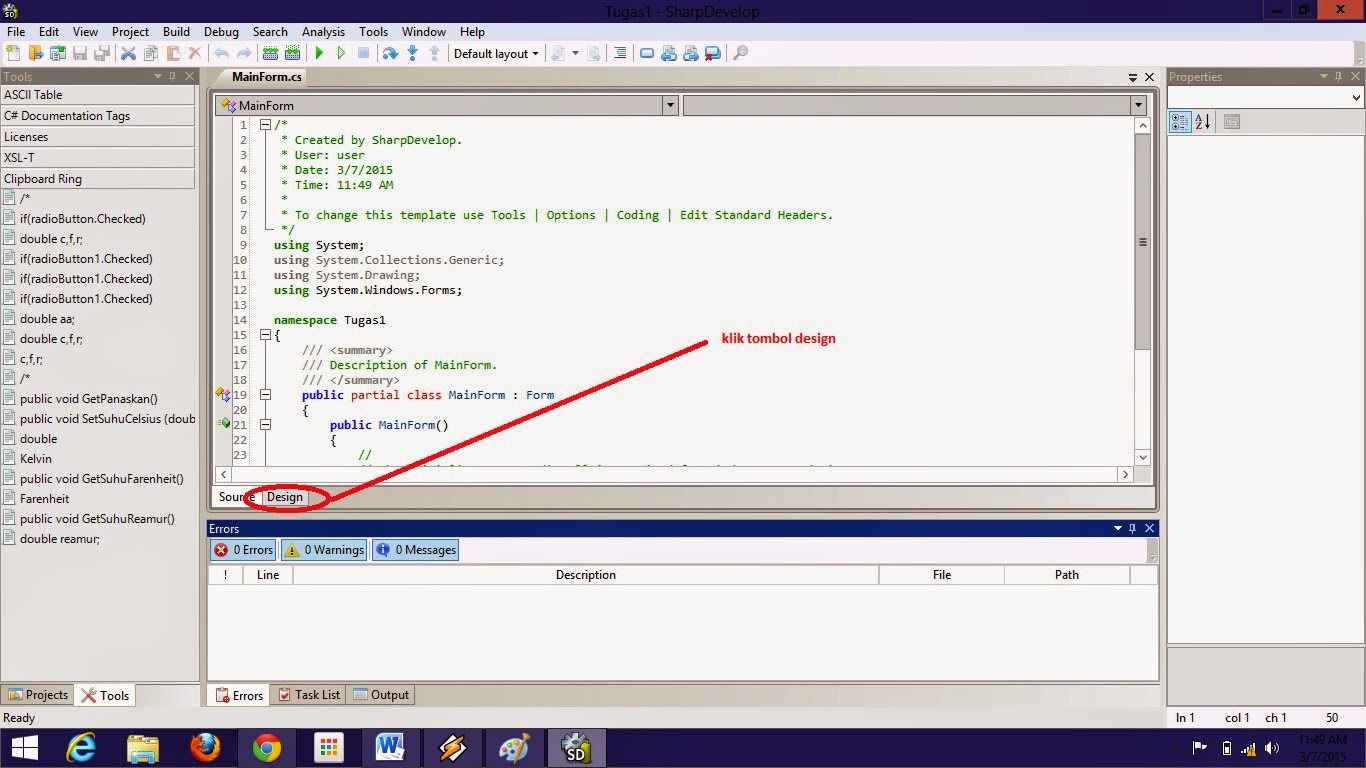Toggle the 0 Errors filter
The height and width of the screenshot is (768, 1366).
click(243, 550)
